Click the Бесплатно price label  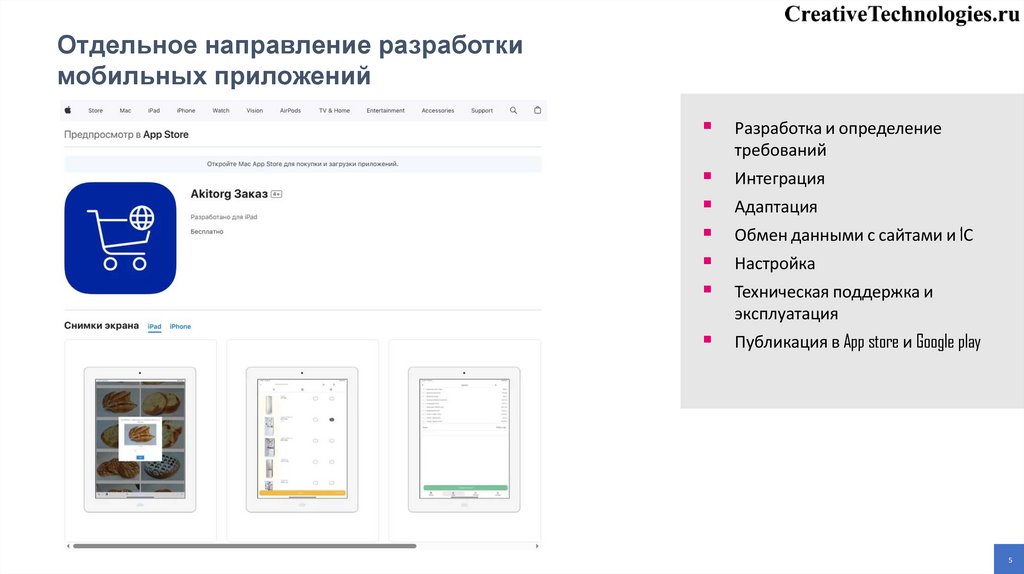tap(207, 232)
